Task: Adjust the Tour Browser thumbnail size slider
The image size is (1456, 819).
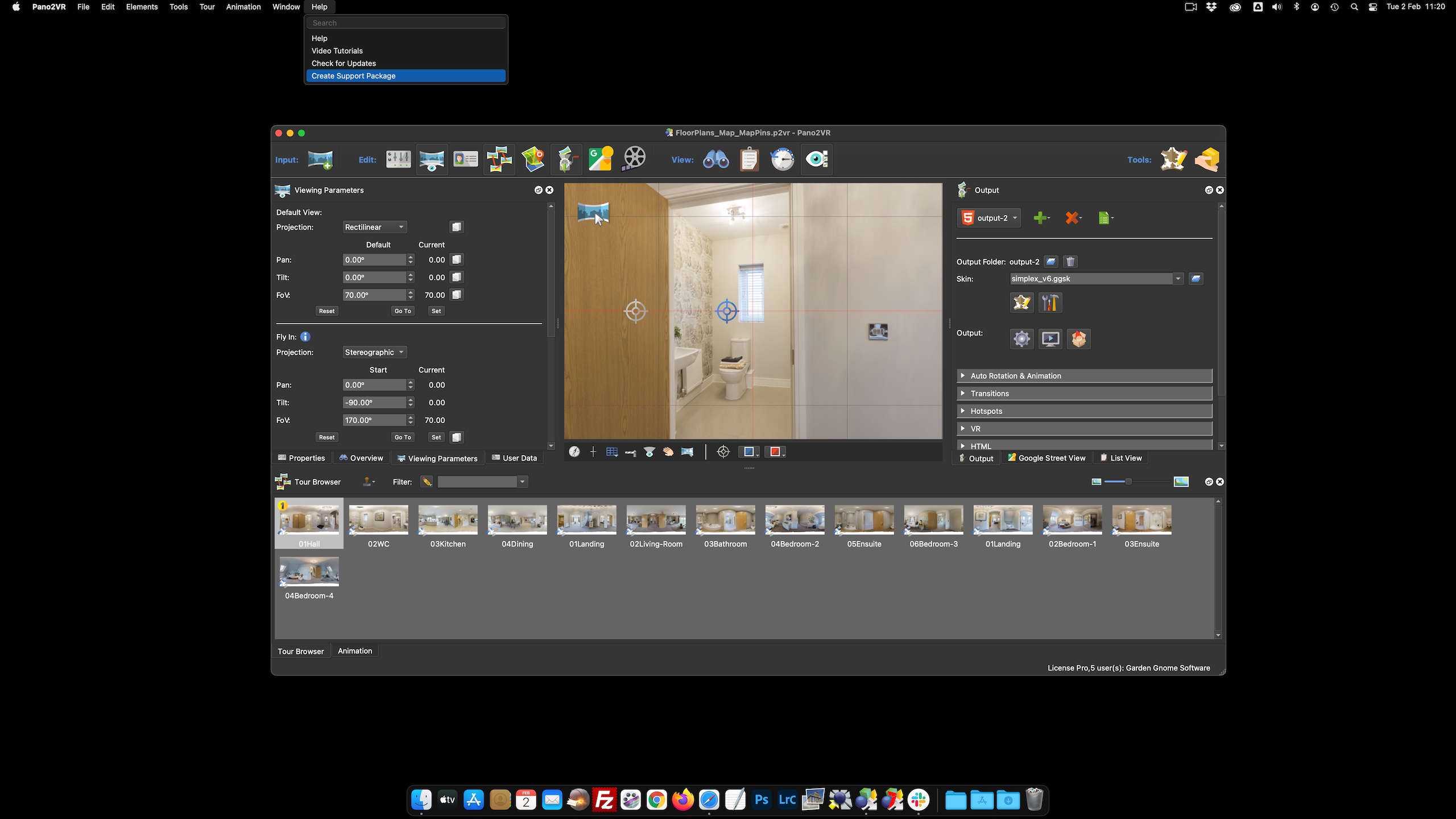Action: click(1128, 482)
